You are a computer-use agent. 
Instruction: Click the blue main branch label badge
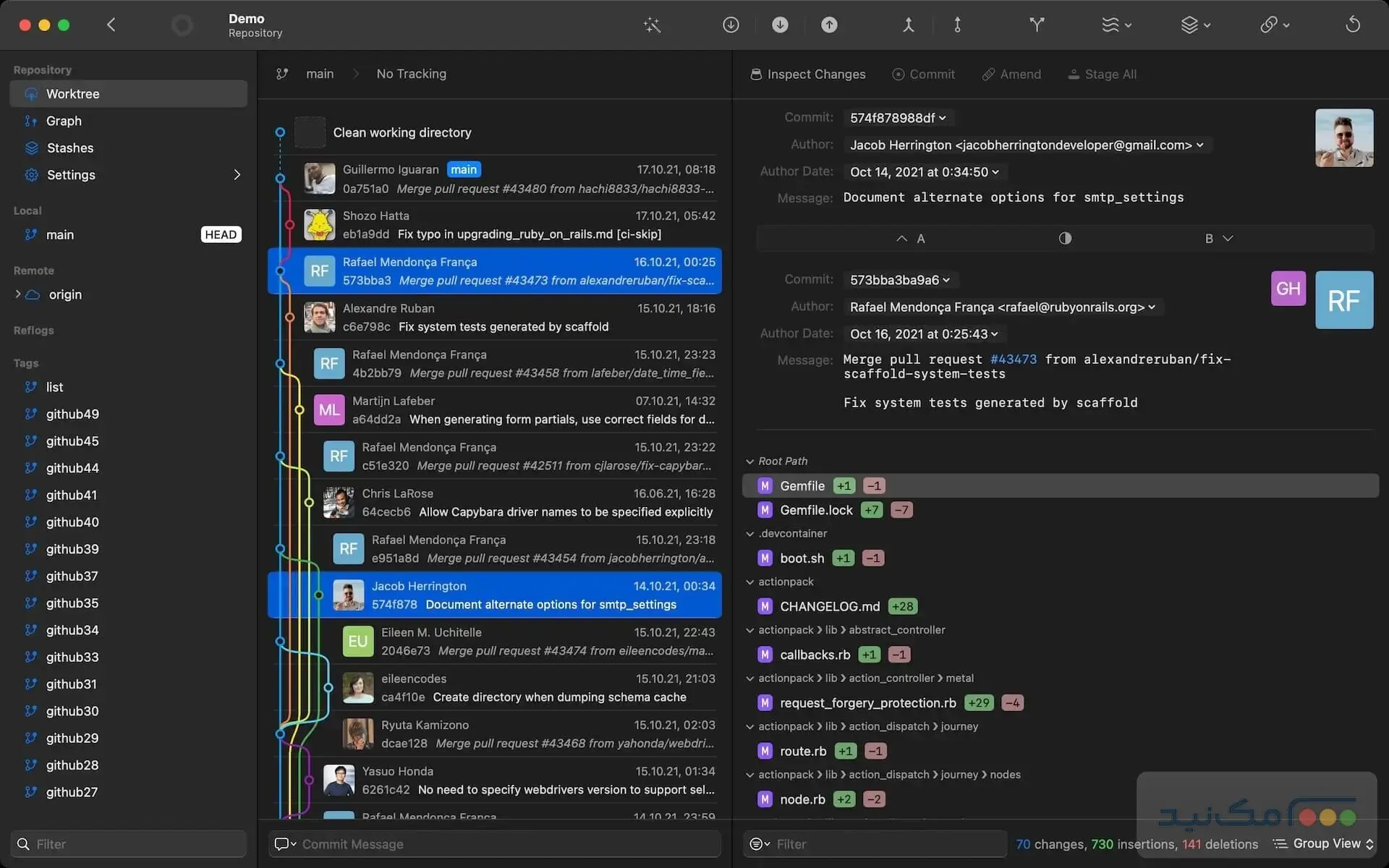pos(464,169)
